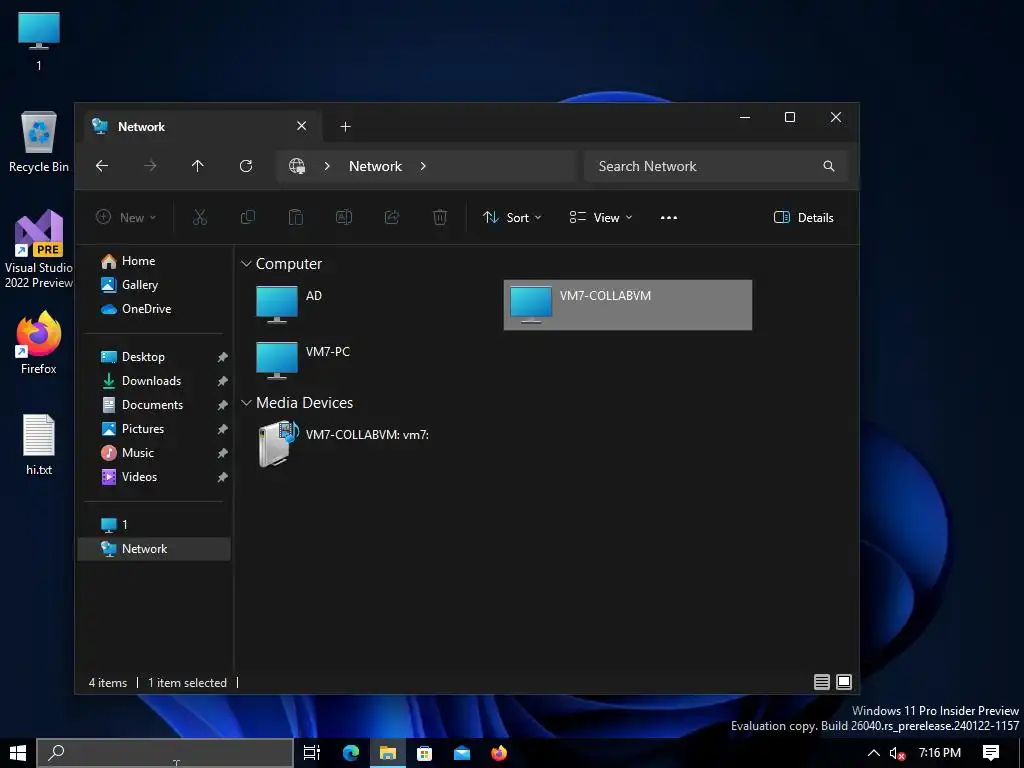Switch to large icons view in status bar

[844, 682]
